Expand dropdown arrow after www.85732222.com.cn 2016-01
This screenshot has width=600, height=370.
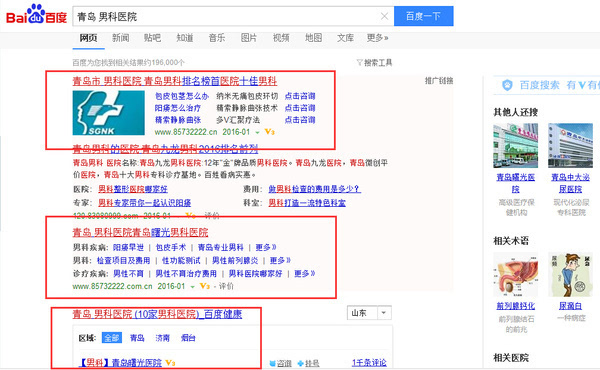pos(192,287)
